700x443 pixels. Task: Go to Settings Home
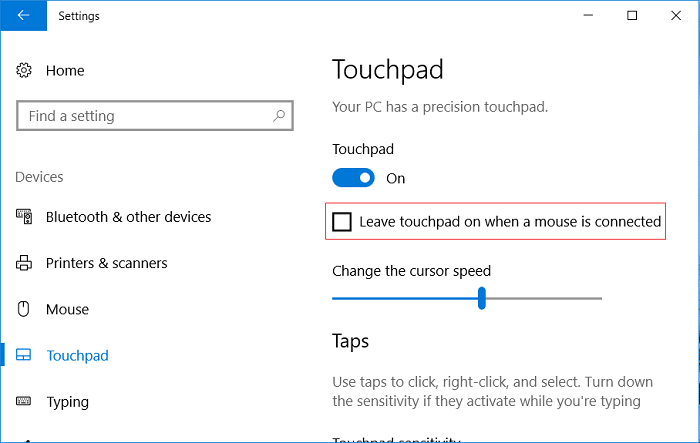point(65,71)
